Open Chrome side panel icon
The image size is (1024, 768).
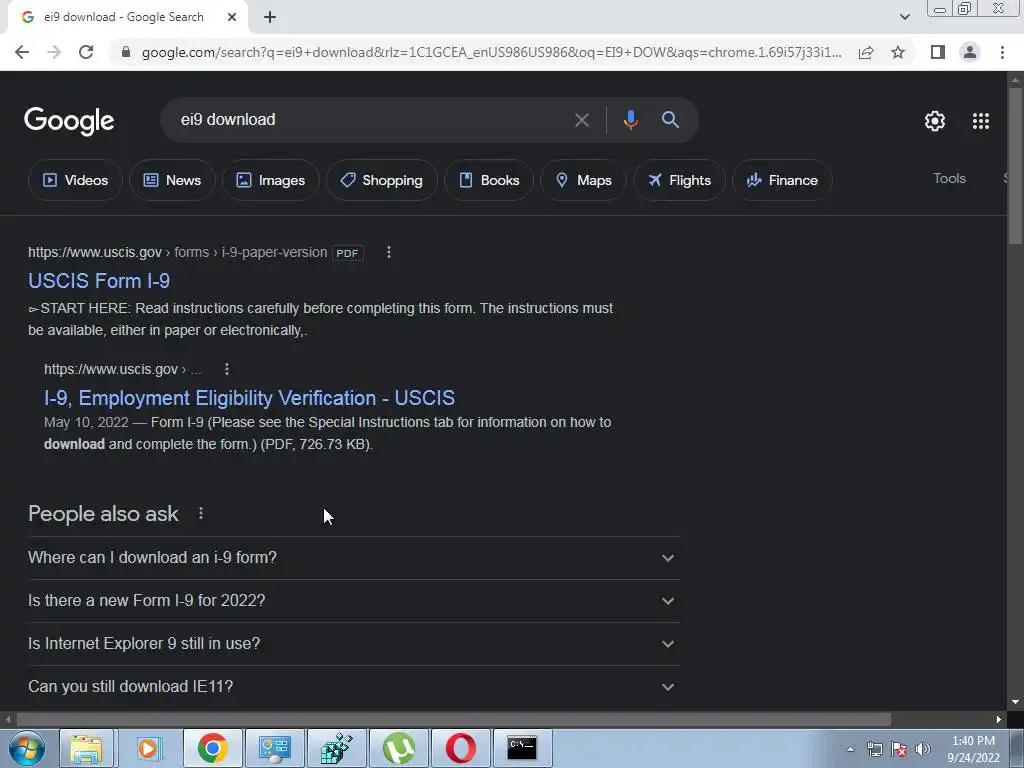click(x=938, y=52)
